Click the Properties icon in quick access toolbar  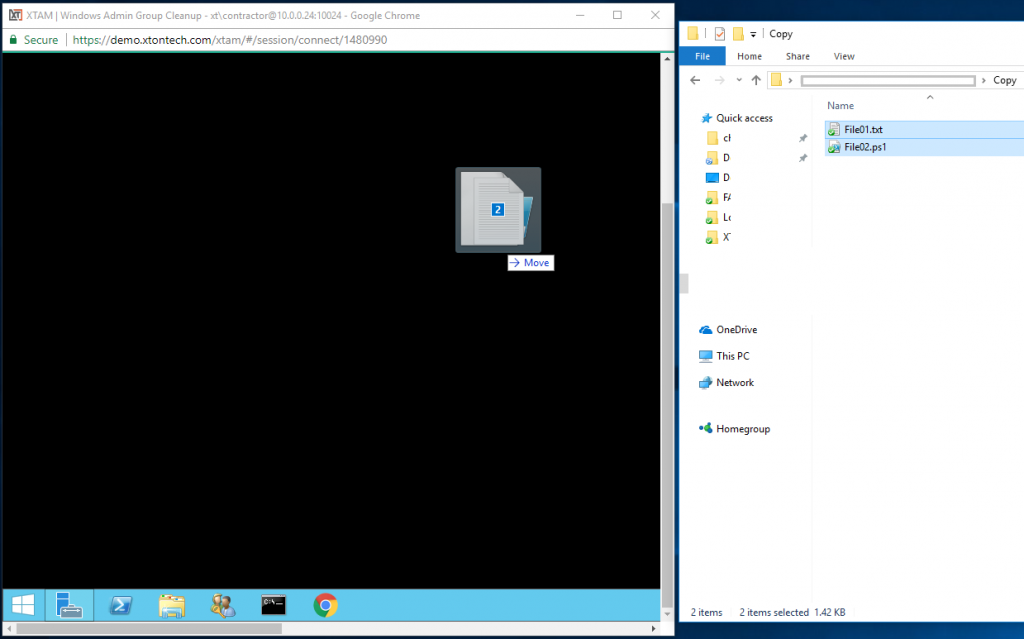pyautogui.click(x=719, y=33)
